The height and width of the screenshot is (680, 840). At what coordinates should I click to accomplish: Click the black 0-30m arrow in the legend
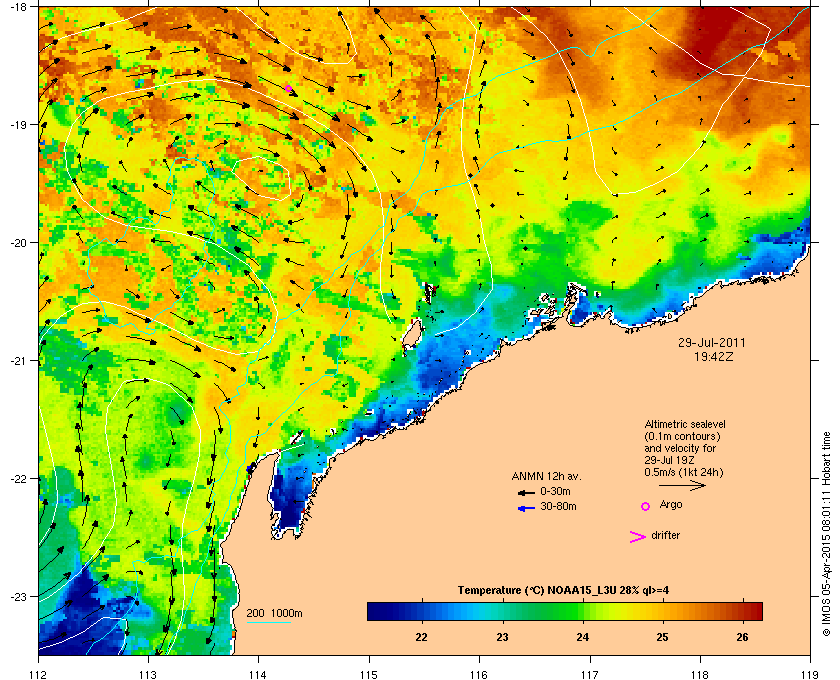coord(526,492)
